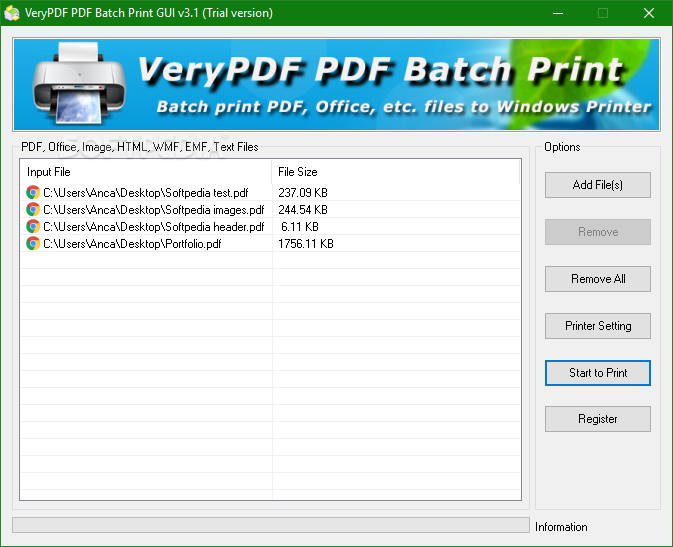673x547 pixels.
Task: Select the row C:\Users\Anca\Desktop\Softpedia images.pdf
Action: coord(270,210)
